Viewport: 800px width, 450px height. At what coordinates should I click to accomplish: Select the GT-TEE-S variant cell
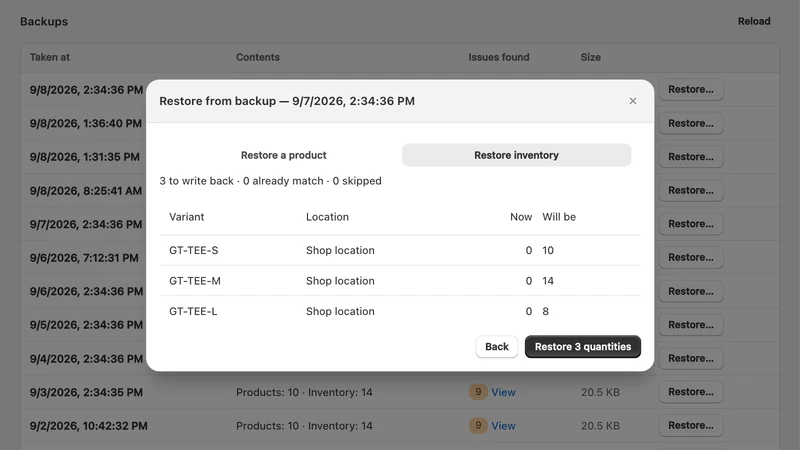click(193, 251)
